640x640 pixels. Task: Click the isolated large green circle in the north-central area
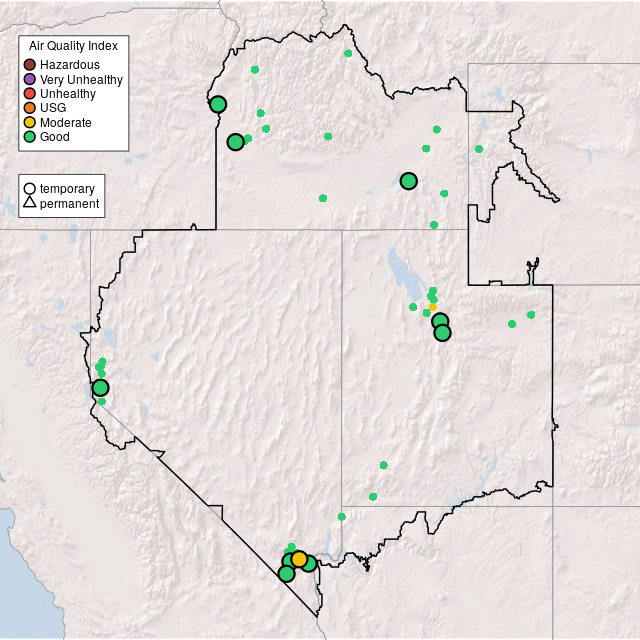[408, 181]
